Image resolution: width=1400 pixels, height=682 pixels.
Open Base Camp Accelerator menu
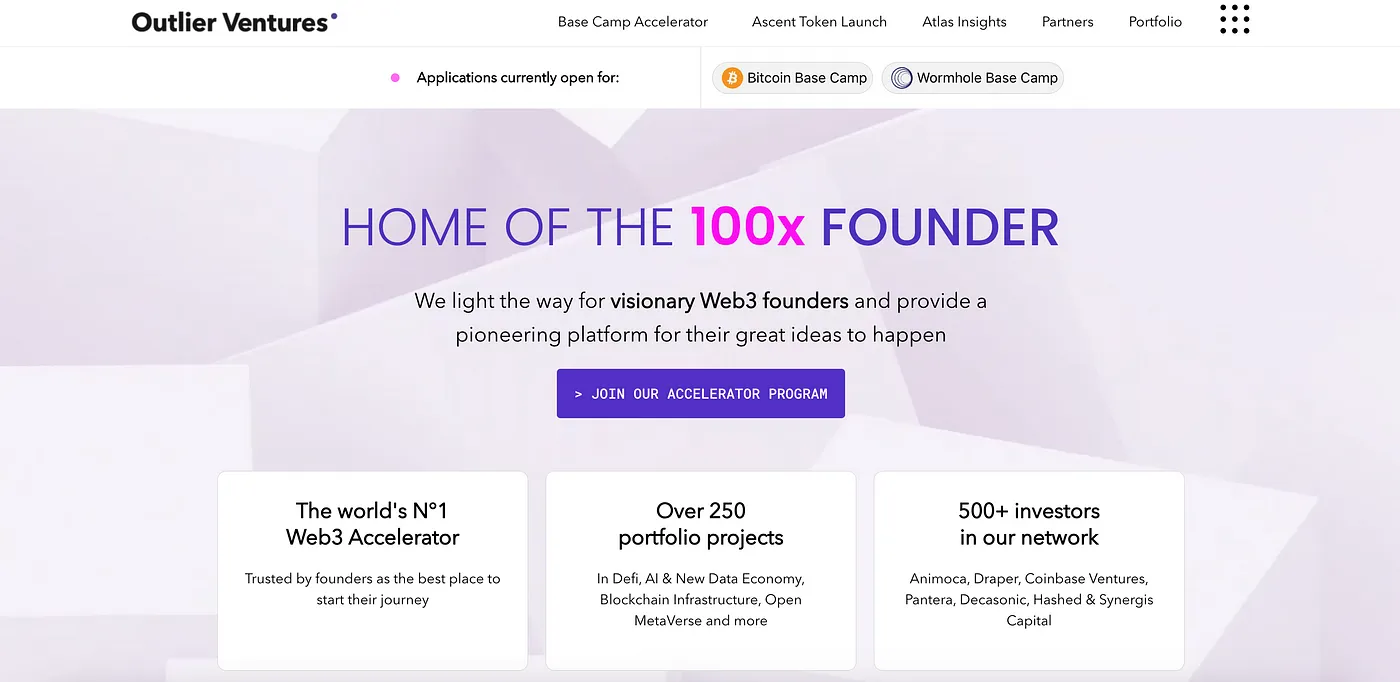coord(632,22)
